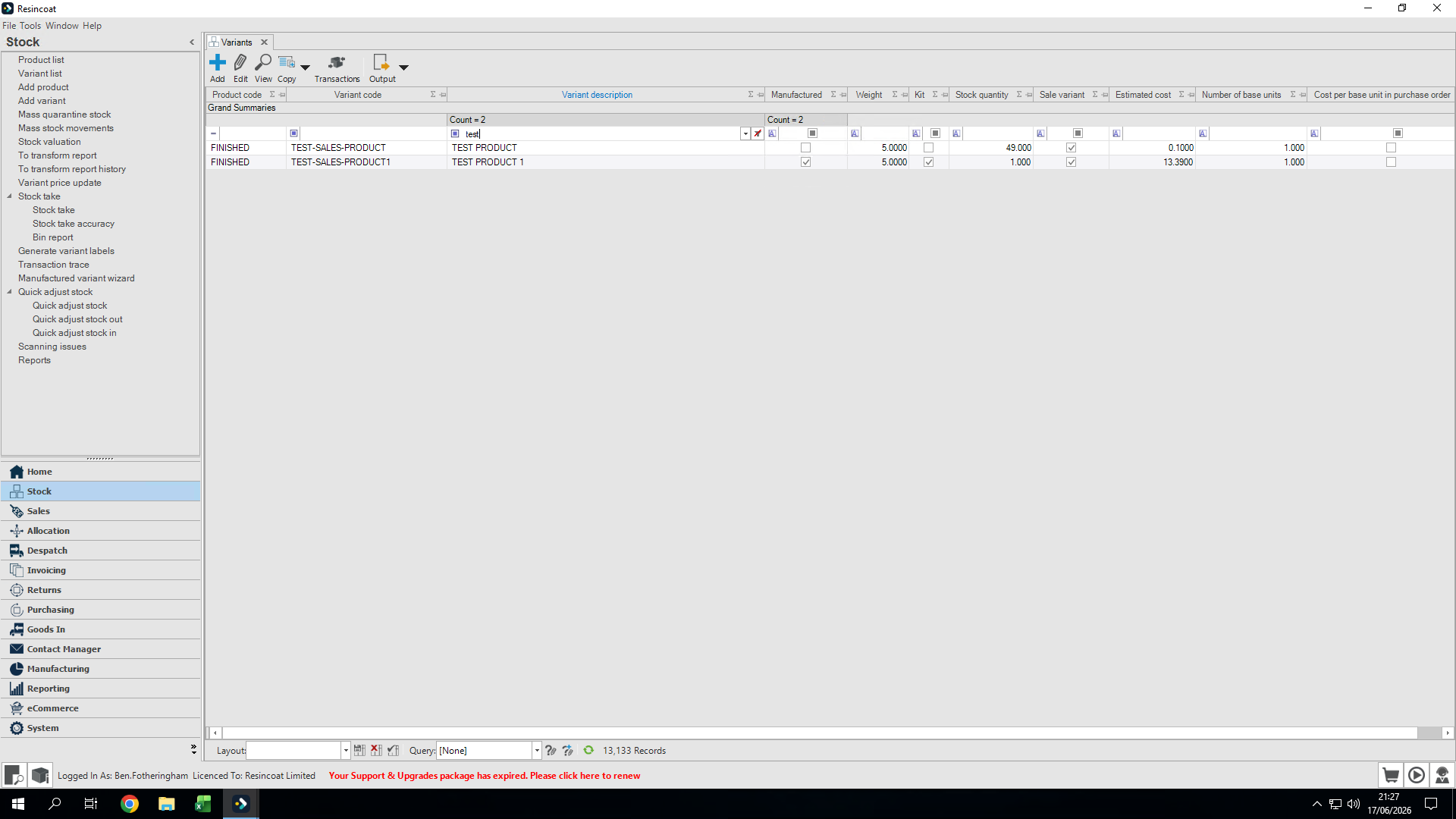Screen dimensions: 1456x819
Task: Open Copy dropdown arrow
Action: 306,67
